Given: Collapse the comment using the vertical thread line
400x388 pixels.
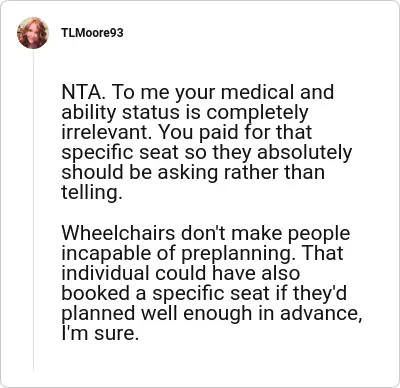Looking at the screenshot, I should [33, 210].
